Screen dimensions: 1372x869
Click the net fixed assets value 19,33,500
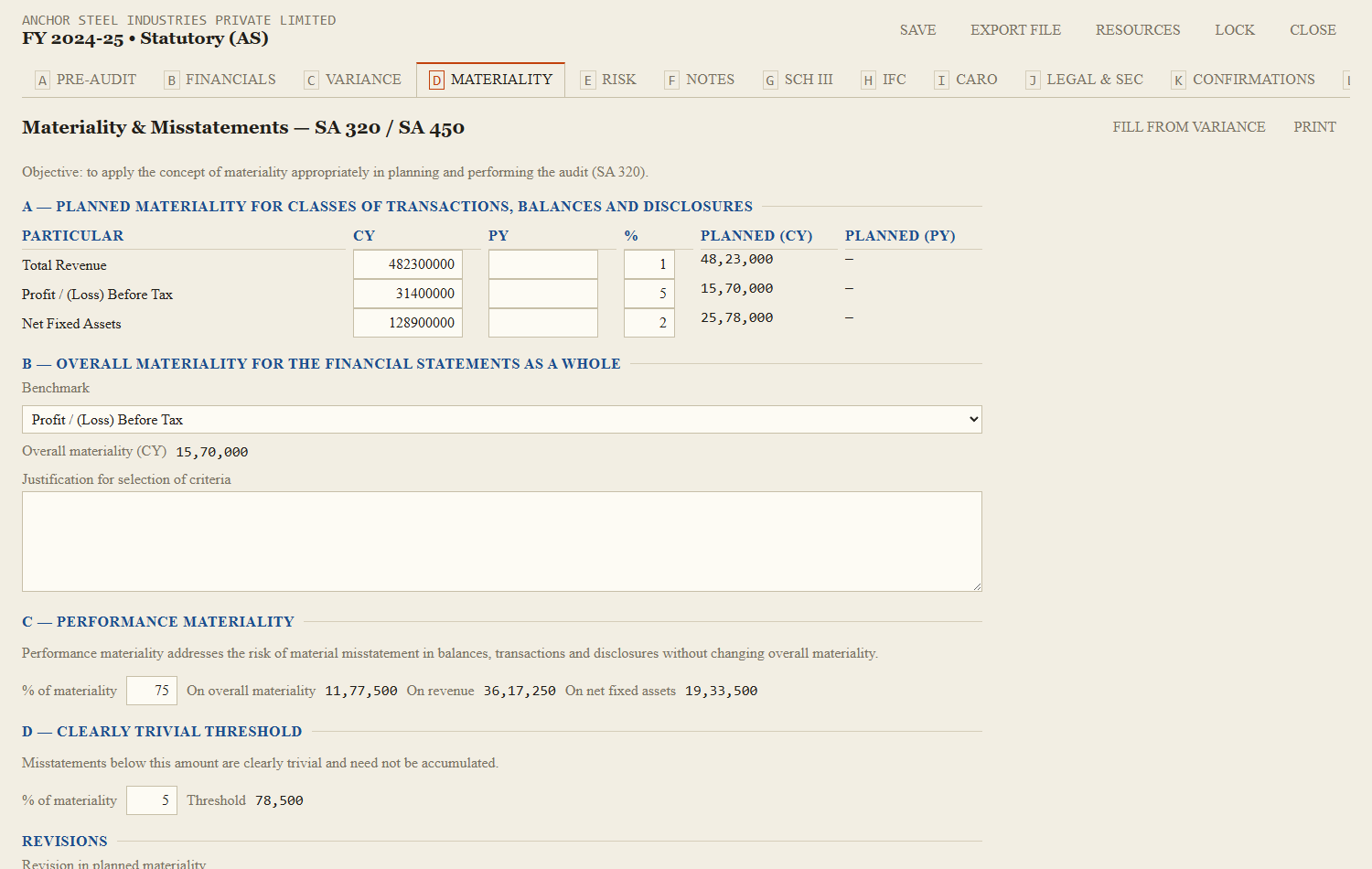(x=722, y=691)
